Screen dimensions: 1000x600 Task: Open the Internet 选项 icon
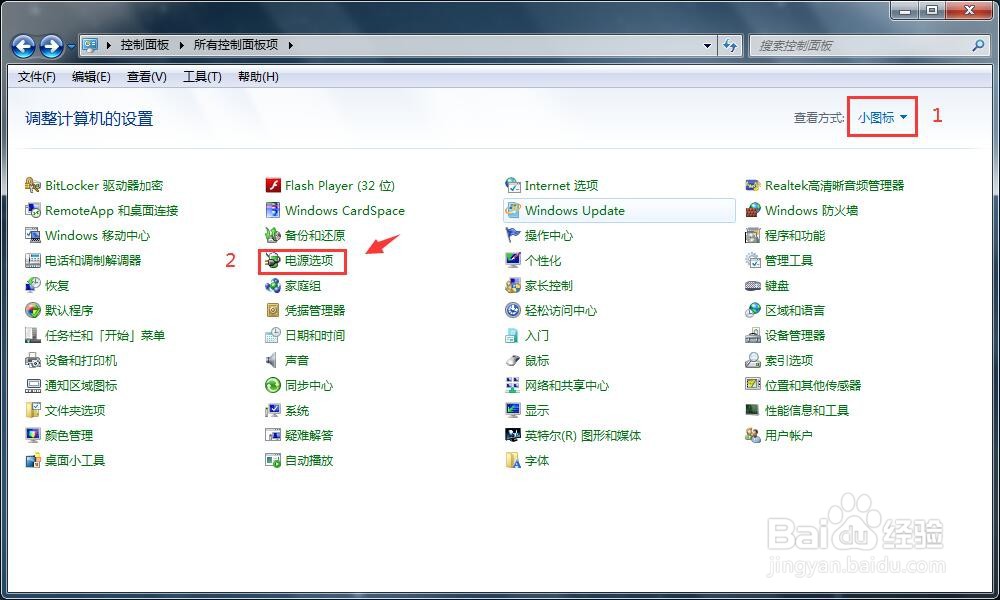(x=513, y=186)
